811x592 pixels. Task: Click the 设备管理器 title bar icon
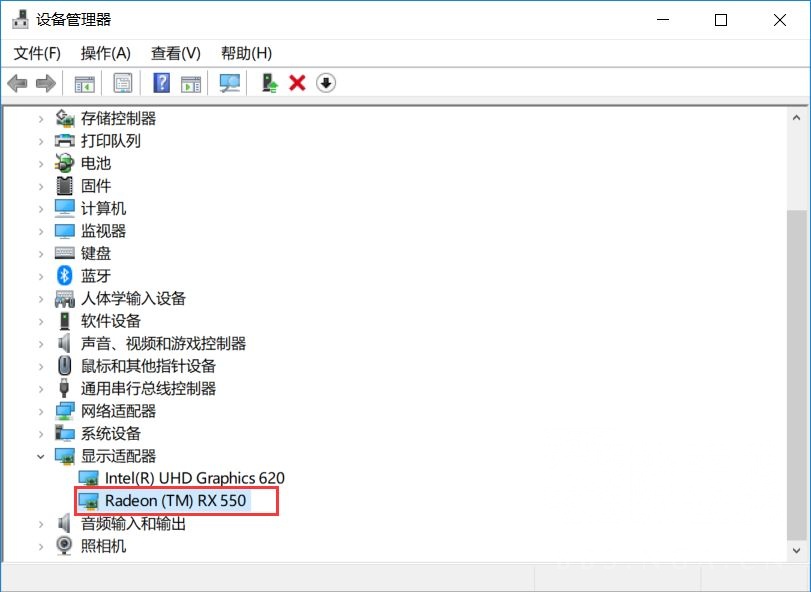pyautogui.click(x=20, y=19)
